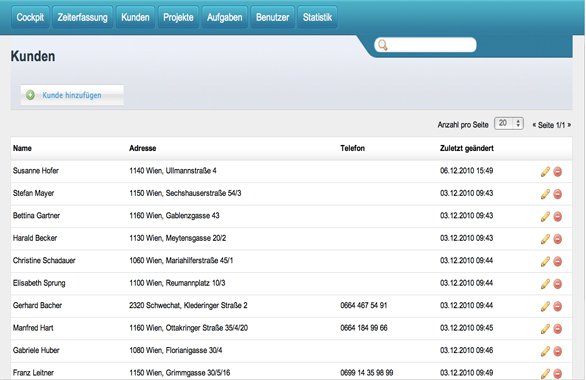Edit Harald Becker entry pencil icon

[x=545, y=239]
